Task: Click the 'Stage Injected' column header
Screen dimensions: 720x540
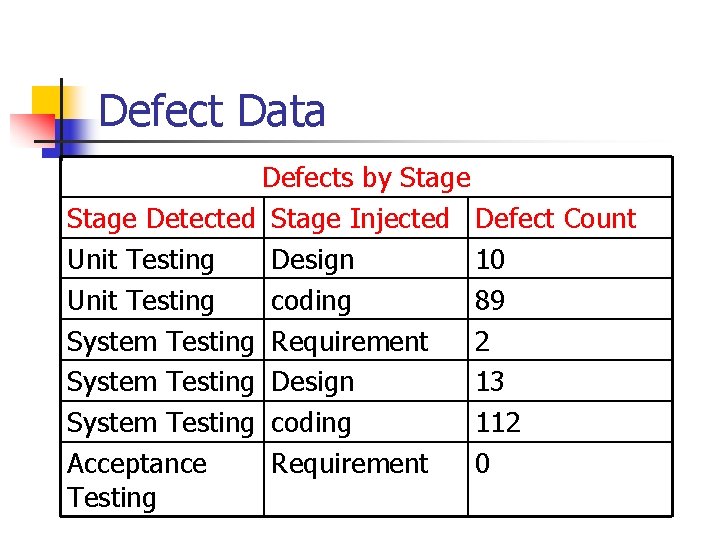Action: coord(366,218)
